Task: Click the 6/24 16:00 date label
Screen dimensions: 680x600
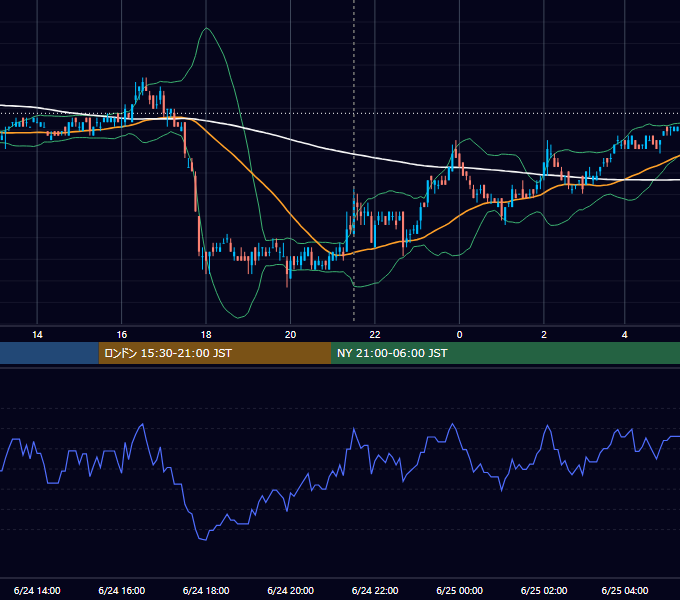Action: [x=122, y=590]
